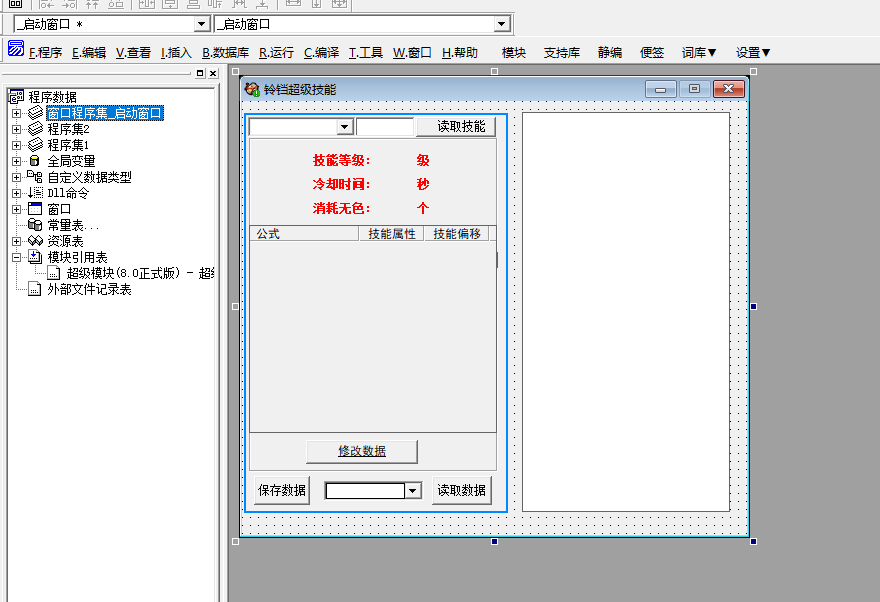Click the 自定义数据类型 tree icon
Screen dimensions: 880x602
pyautogui.click(x=35, y=177)
